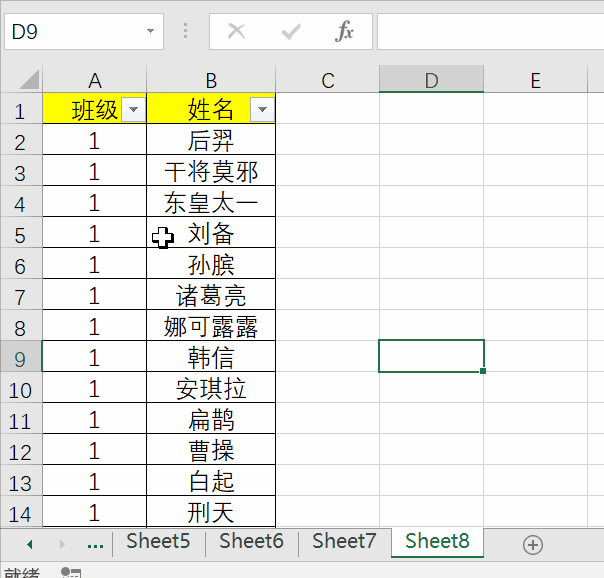This screenshot has width=604, height=578.
Task: Click the confirm checkmark icon in formula bar
Action: click(291, 32)
